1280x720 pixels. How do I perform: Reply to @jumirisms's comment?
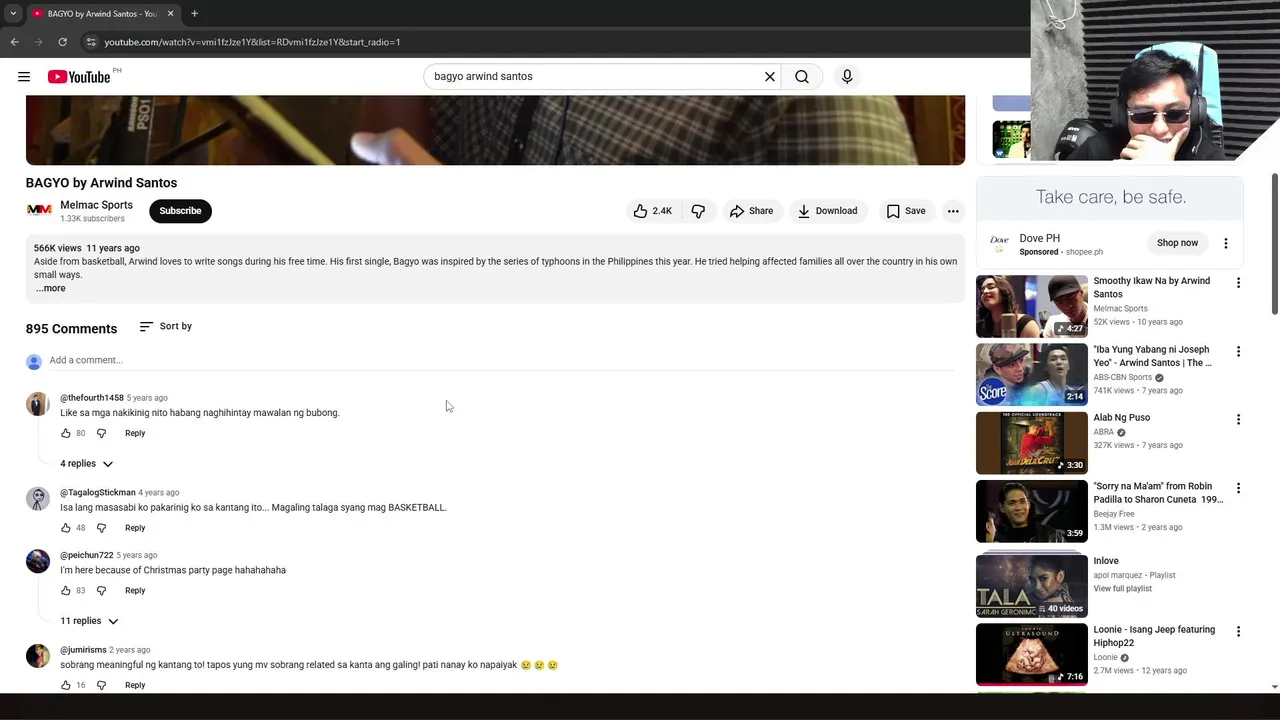click(135, 685)
